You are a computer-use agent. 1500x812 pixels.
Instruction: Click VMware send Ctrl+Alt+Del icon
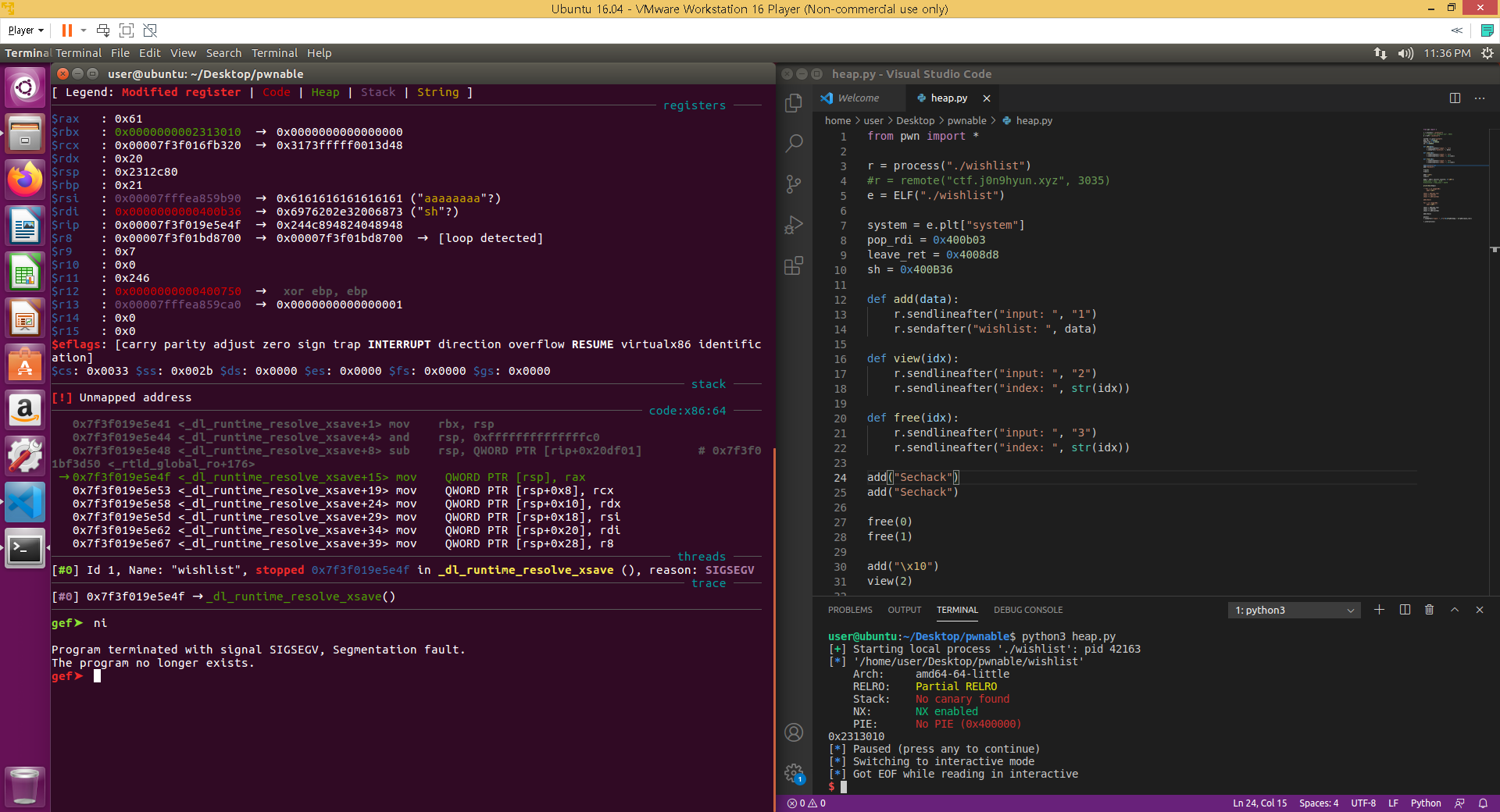coord(103,30)
